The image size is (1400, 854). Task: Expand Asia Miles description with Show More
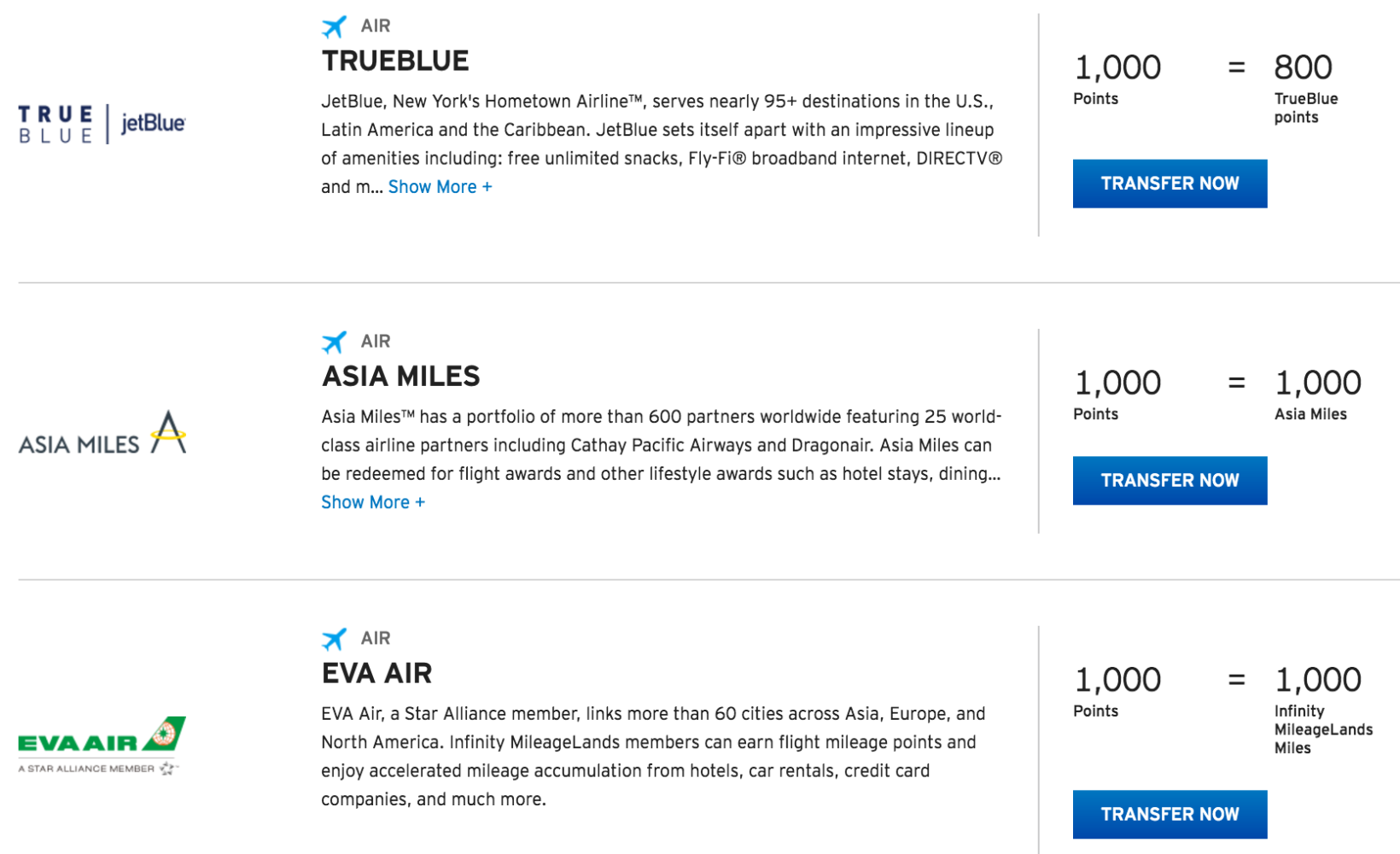373,502
